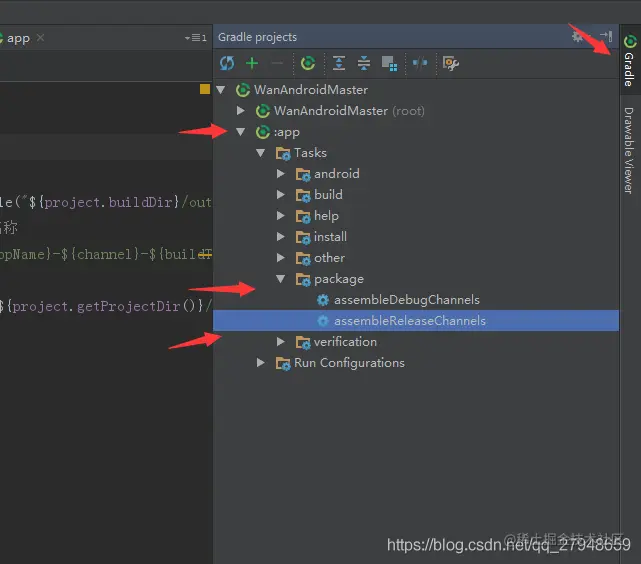Expand the verification task group arrow

click(x=280, y=342)
